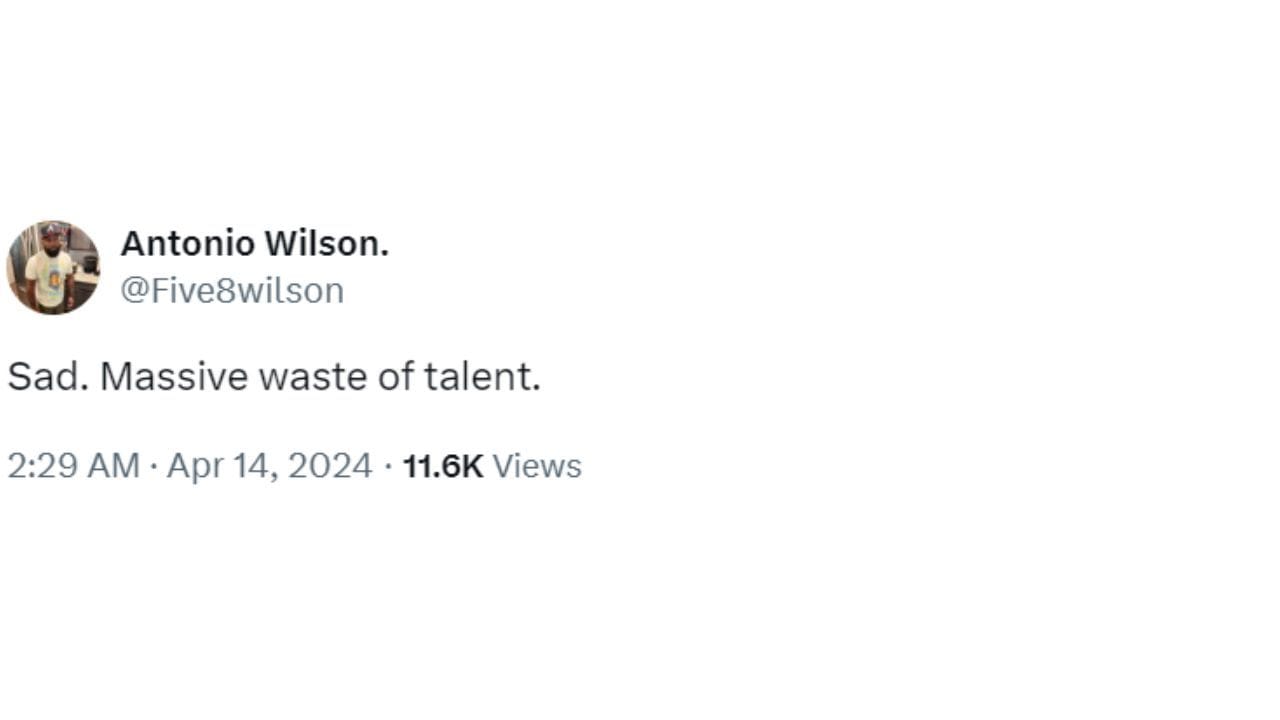Click Antonio Wilson's profile avatar
1280x720 pixels.
[x=53, y=267]
